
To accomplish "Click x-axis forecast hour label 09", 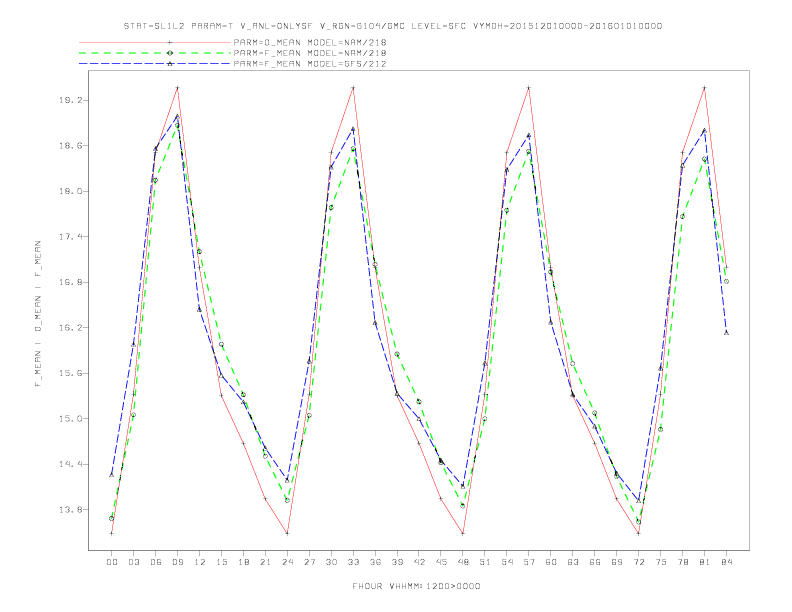I will [x=177, y=562].
